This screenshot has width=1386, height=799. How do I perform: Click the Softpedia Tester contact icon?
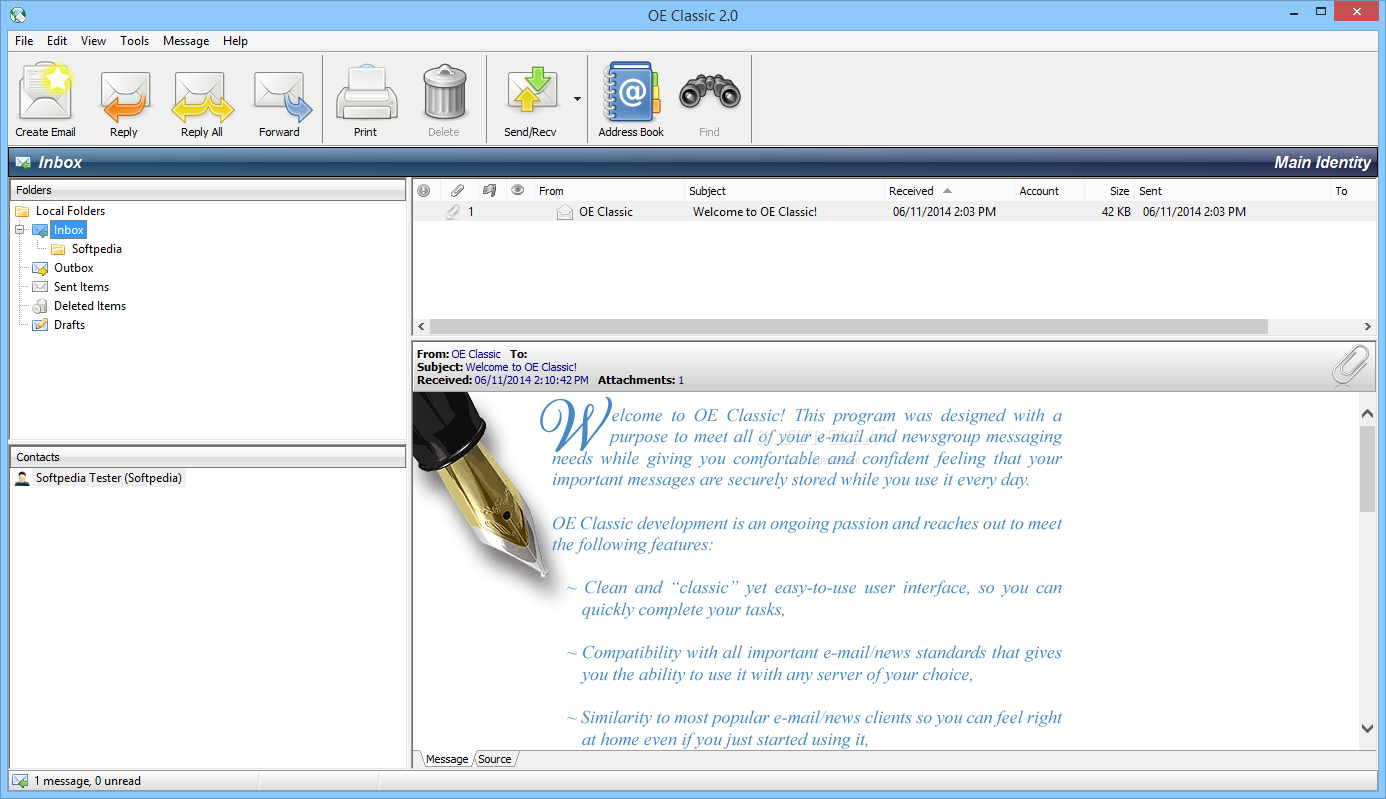(22, 478)
